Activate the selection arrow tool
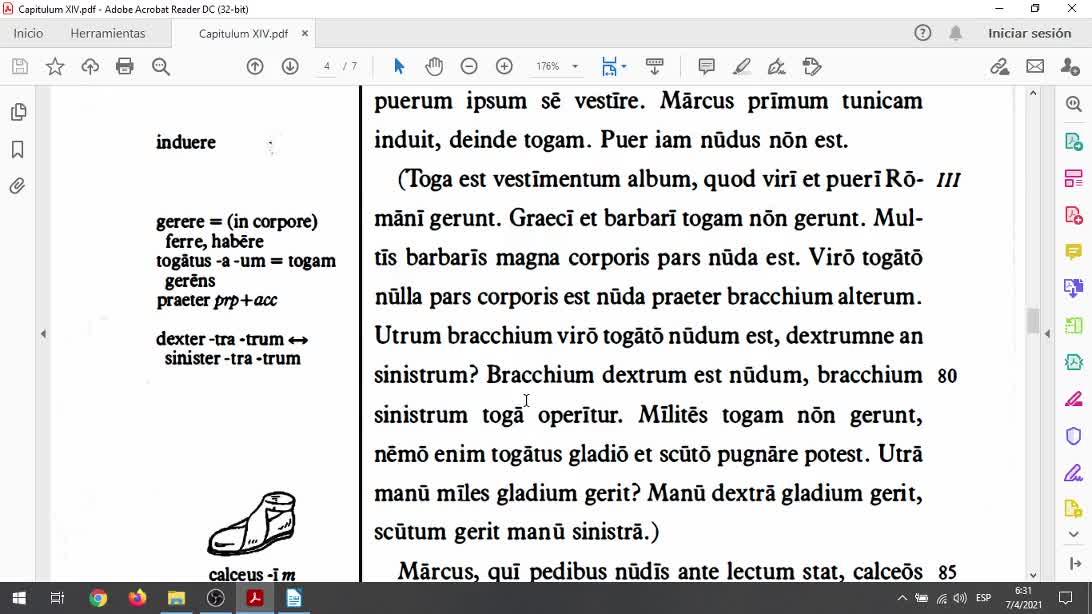Screen dimensions: 1092x614 click(398, 66)
